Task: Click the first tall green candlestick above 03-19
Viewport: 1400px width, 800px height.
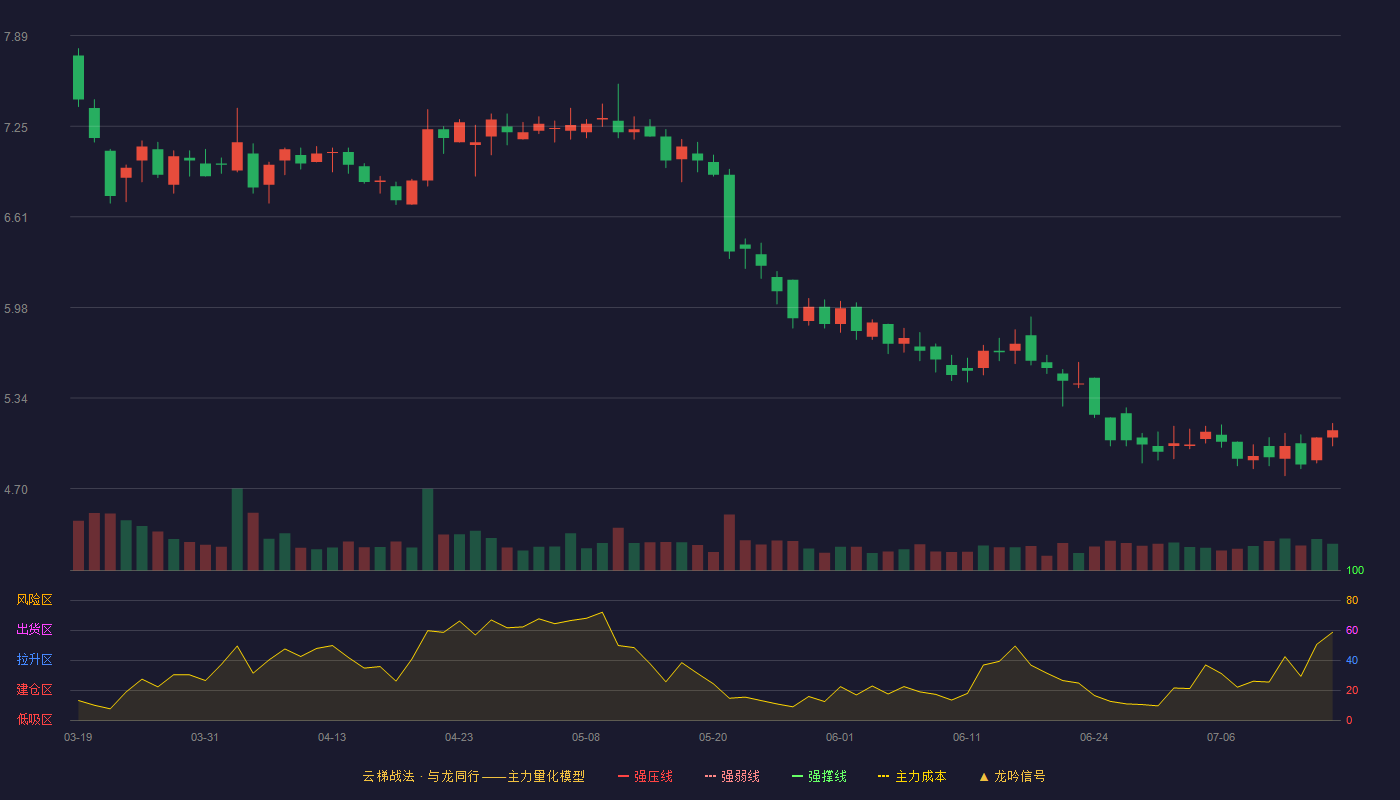Action: point(78,77)
